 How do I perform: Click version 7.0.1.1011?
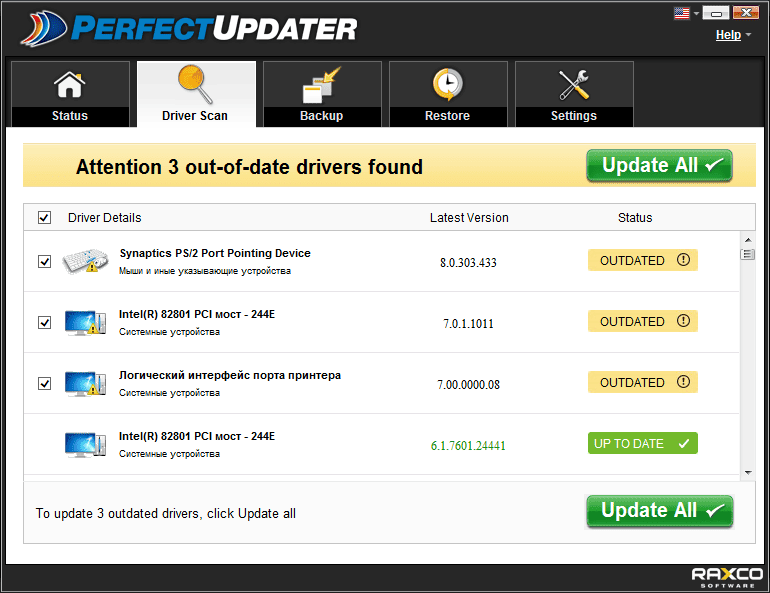click(468, 323)
